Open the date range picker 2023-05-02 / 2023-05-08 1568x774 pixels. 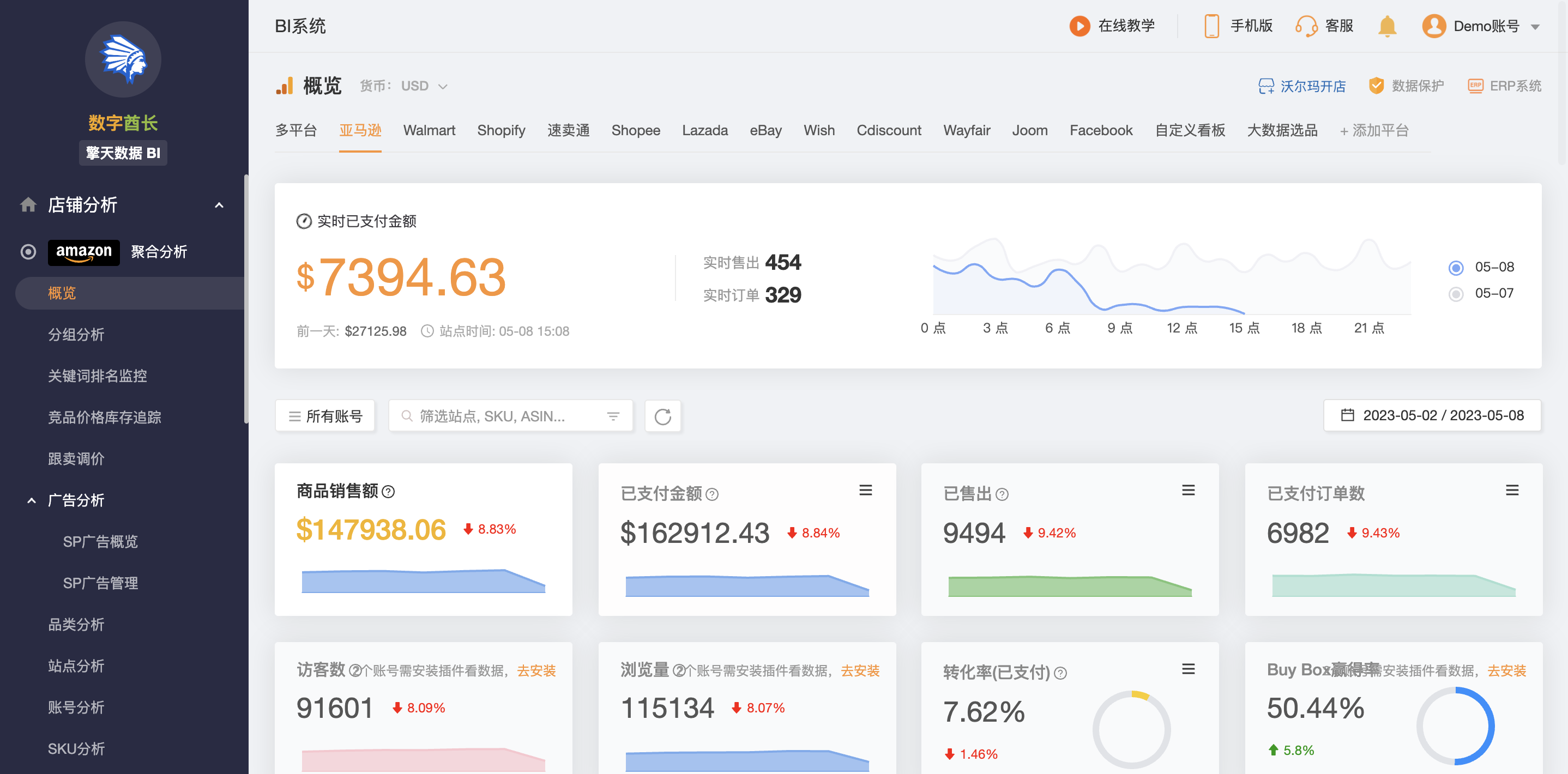[1432, 415]
